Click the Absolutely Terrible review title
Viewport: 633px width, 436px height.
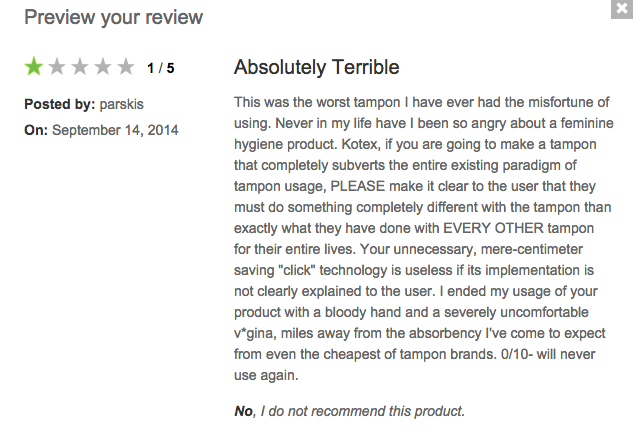pos(316,67)
